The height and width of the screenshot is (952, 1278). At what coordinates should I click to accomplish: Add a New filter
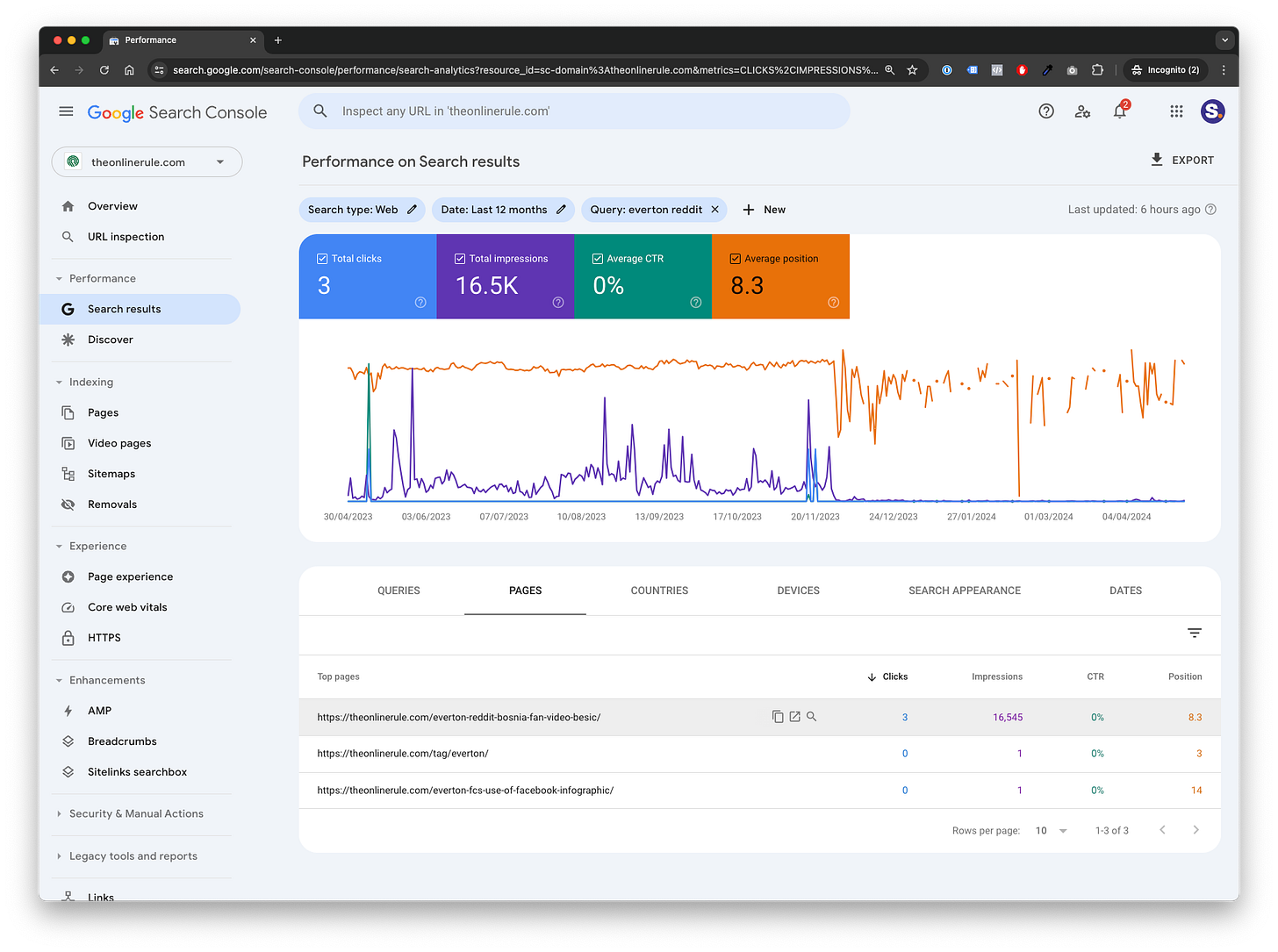[x=764, y=210]
